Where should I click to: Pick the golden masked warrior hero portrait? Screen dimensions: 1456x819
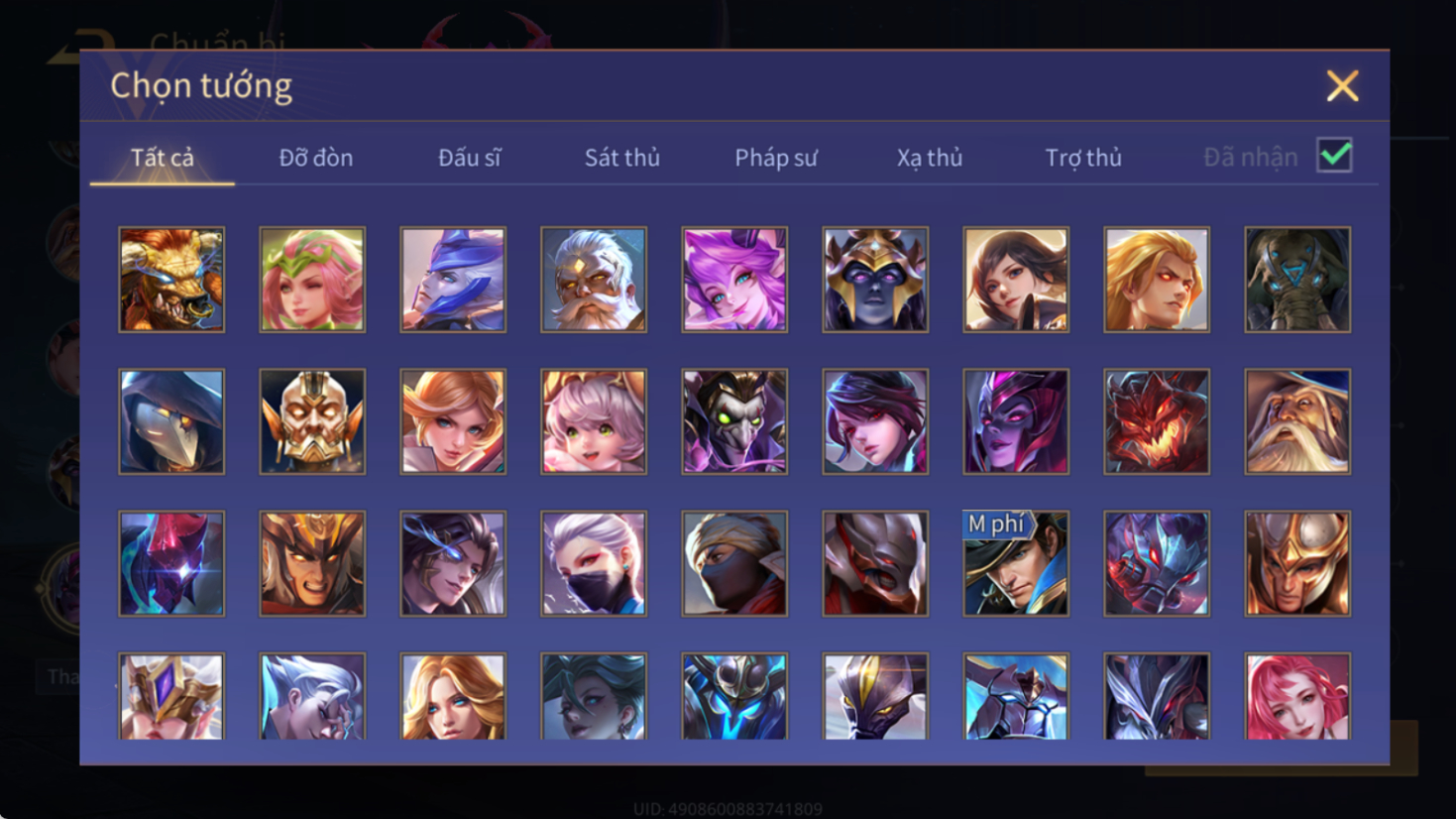[312, 421]
